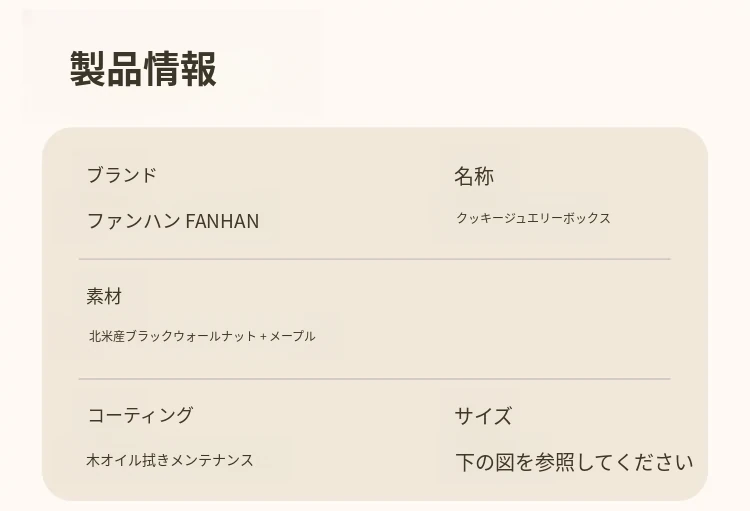Screen dimensions: 750x511
Task: Click the メープル material text
Action: [x=292, y=337]
